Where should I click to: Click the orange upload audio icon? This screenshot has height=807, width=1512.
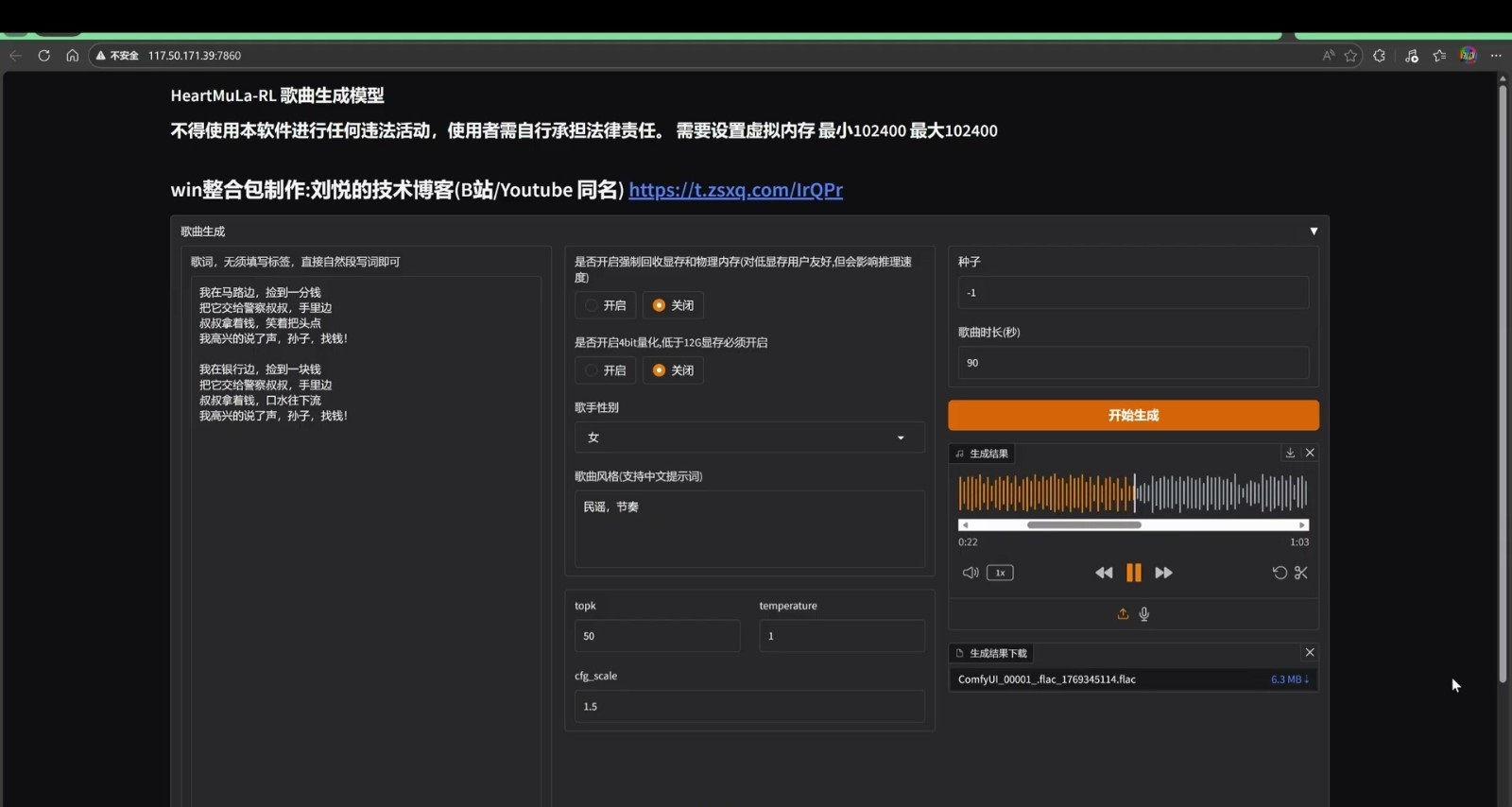tap(1123, 614)
